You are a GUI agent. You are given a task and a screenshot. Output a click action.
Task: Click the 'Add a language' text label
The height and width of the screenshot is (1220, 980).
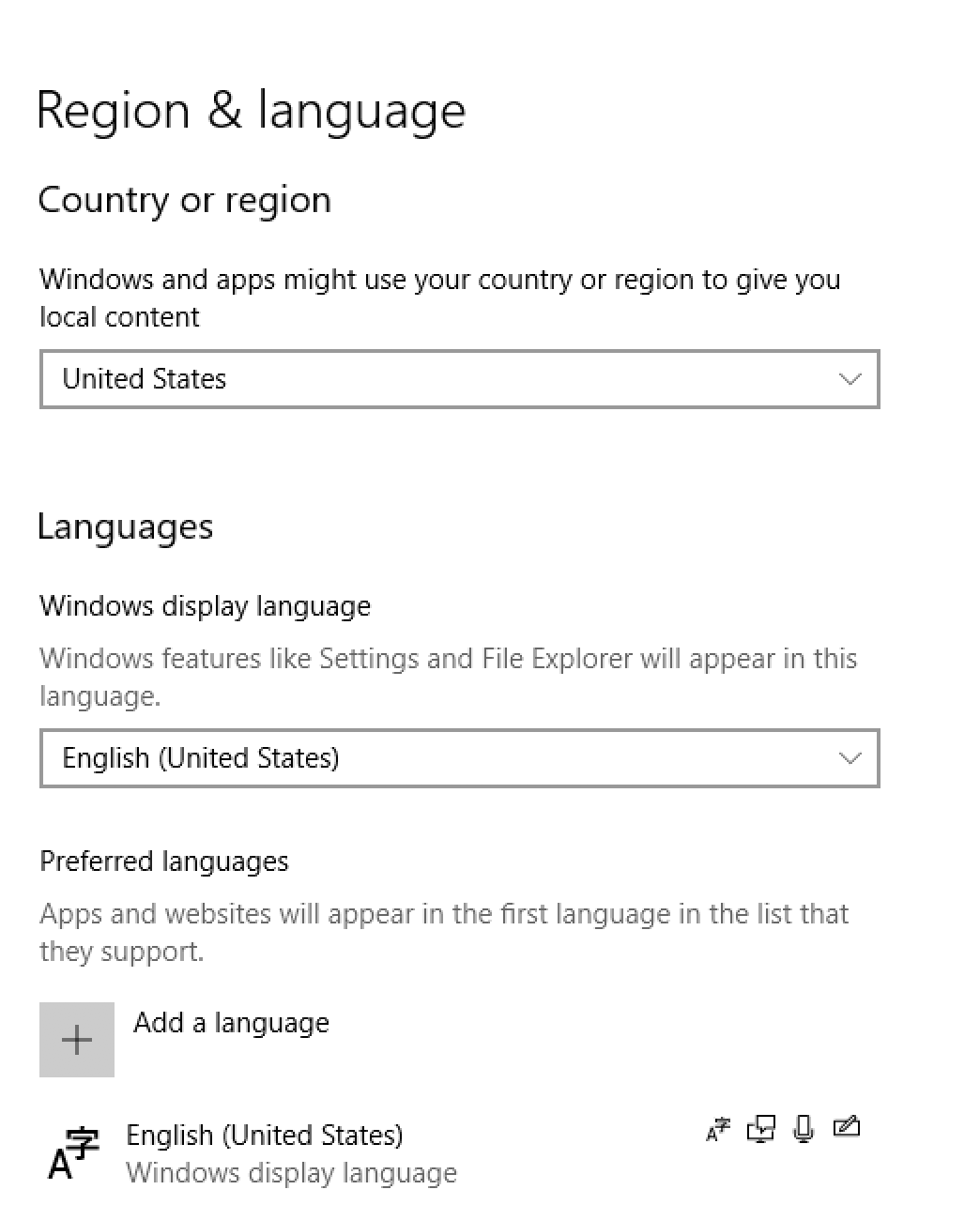point(231,1022)
